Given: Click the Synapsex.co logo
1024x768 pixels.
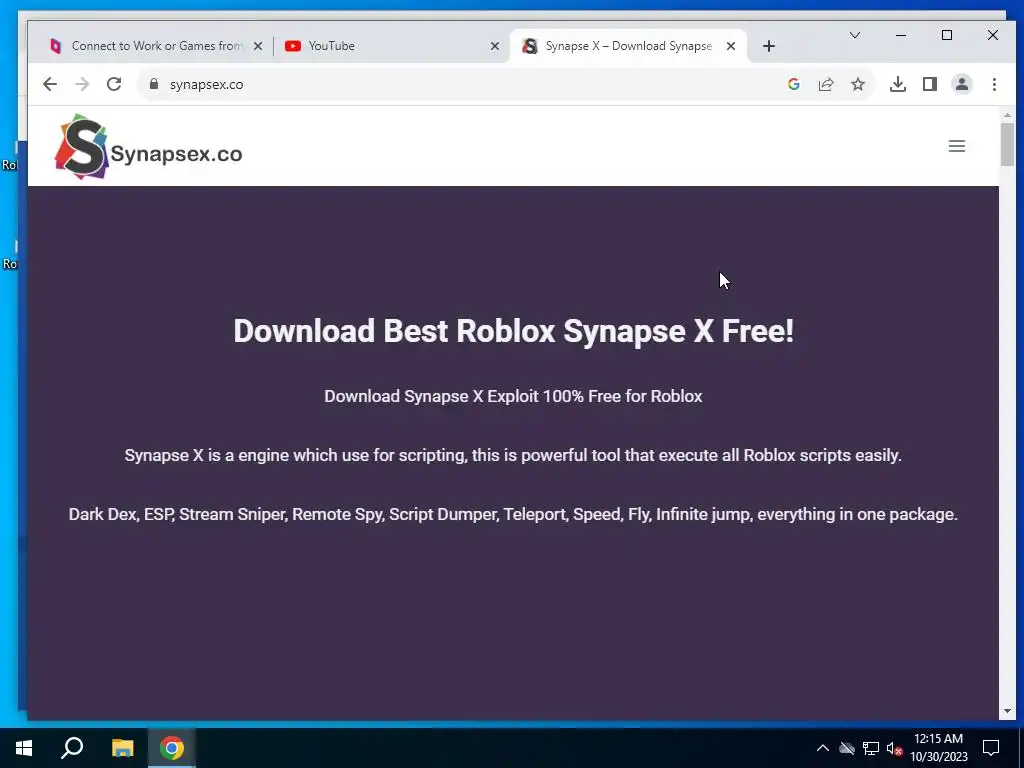Looking at the screenshot, I should tap(148, 147).
